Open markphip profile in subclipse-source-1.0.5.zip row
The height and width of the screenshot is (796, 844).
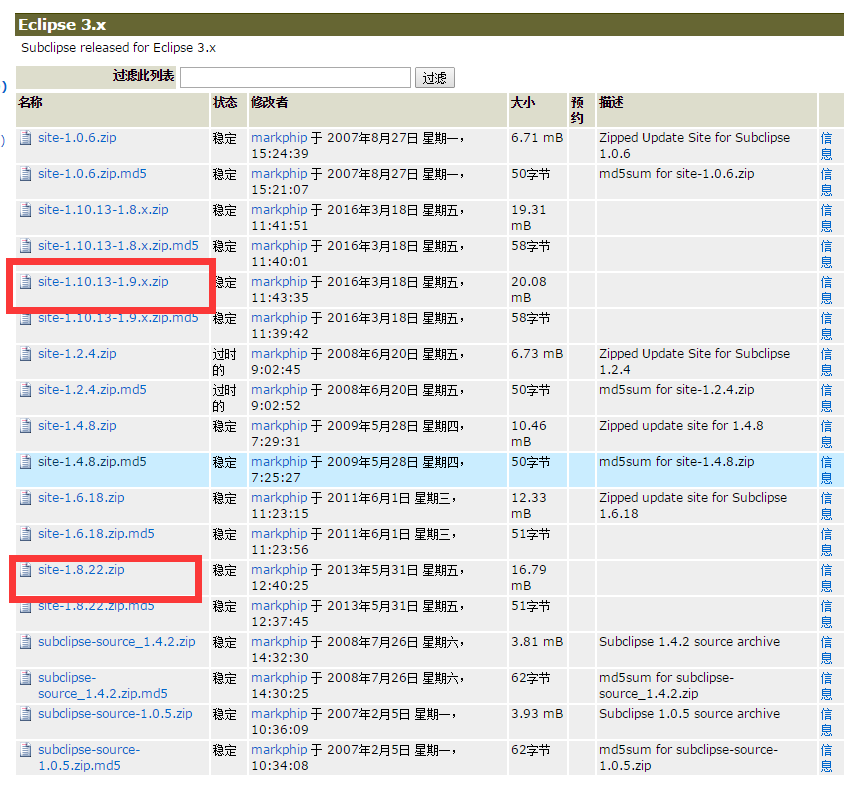point(279,714)
